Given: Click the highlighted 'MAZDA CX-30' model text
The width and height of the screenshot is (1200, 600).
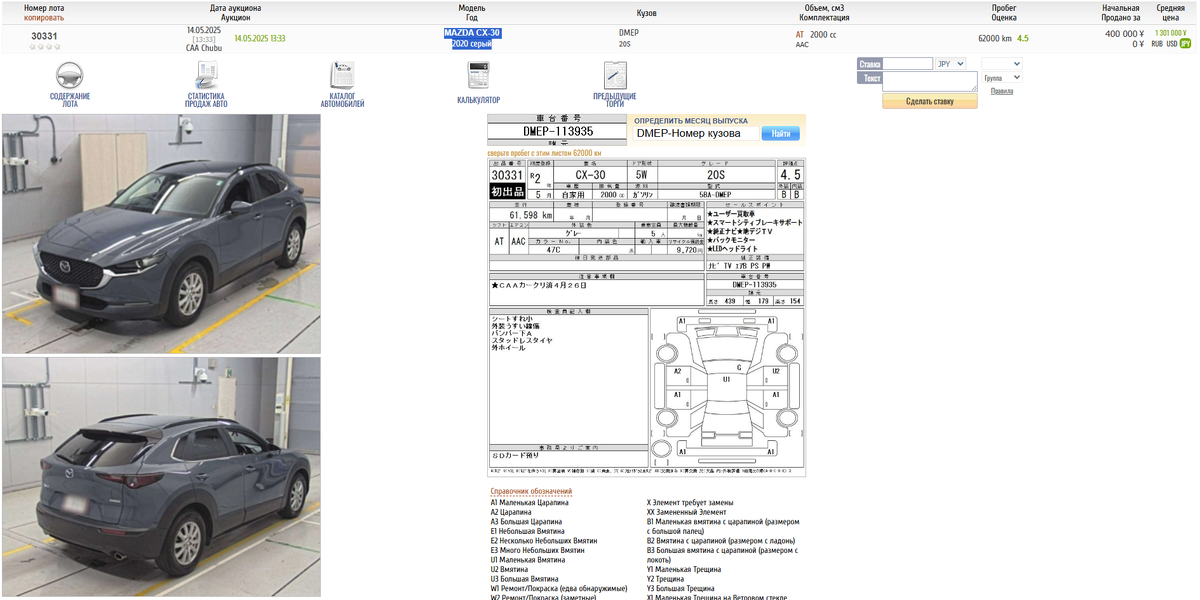Looking at the screenshot, I should 472,33.
